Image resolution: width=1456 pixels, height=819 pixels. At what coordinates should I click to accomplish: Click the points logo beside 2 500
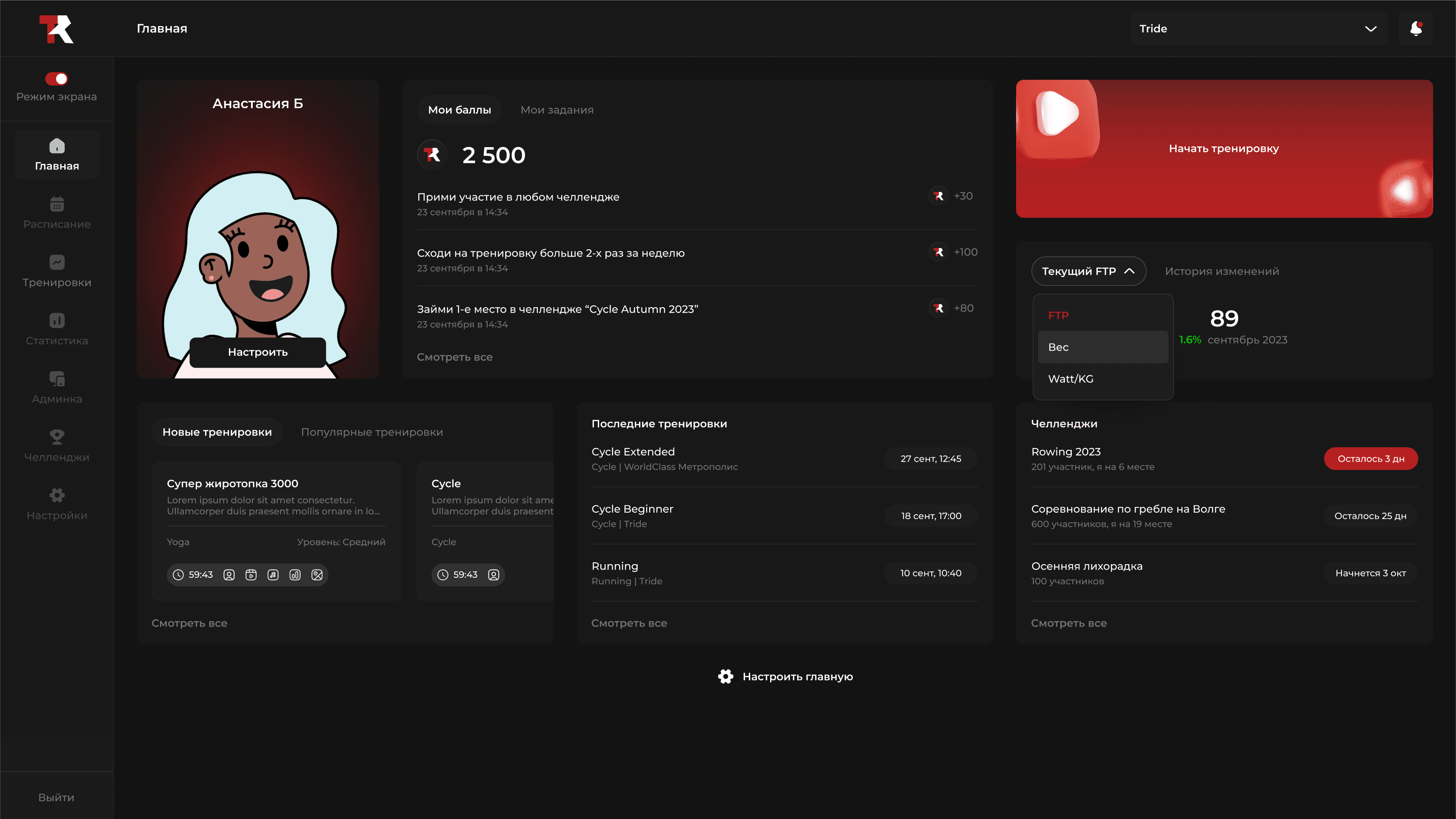tap(432, 154)
